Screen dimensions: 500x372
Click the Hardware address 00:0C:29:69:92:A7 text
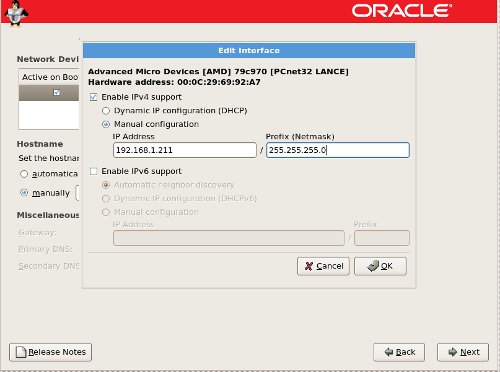coord(174,82)
